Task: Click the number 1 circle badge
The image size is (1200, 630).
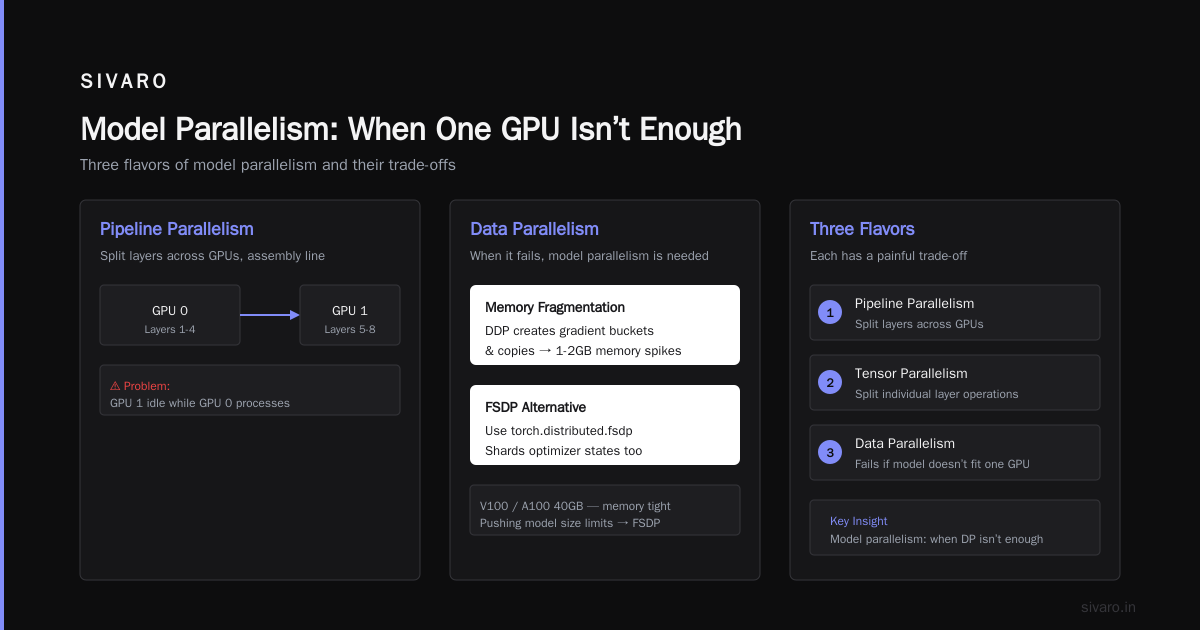Action: [x=829, y=313]
